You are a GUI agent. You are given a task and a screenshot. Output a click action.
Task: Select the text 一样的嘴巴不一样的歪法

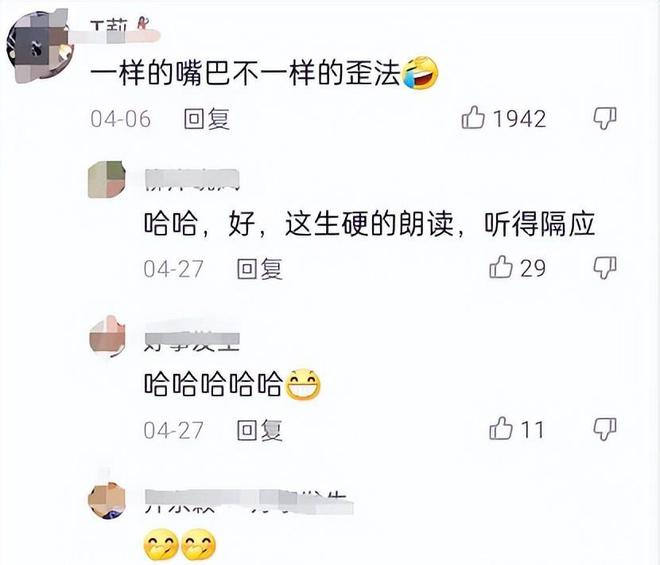pos(245,73)
